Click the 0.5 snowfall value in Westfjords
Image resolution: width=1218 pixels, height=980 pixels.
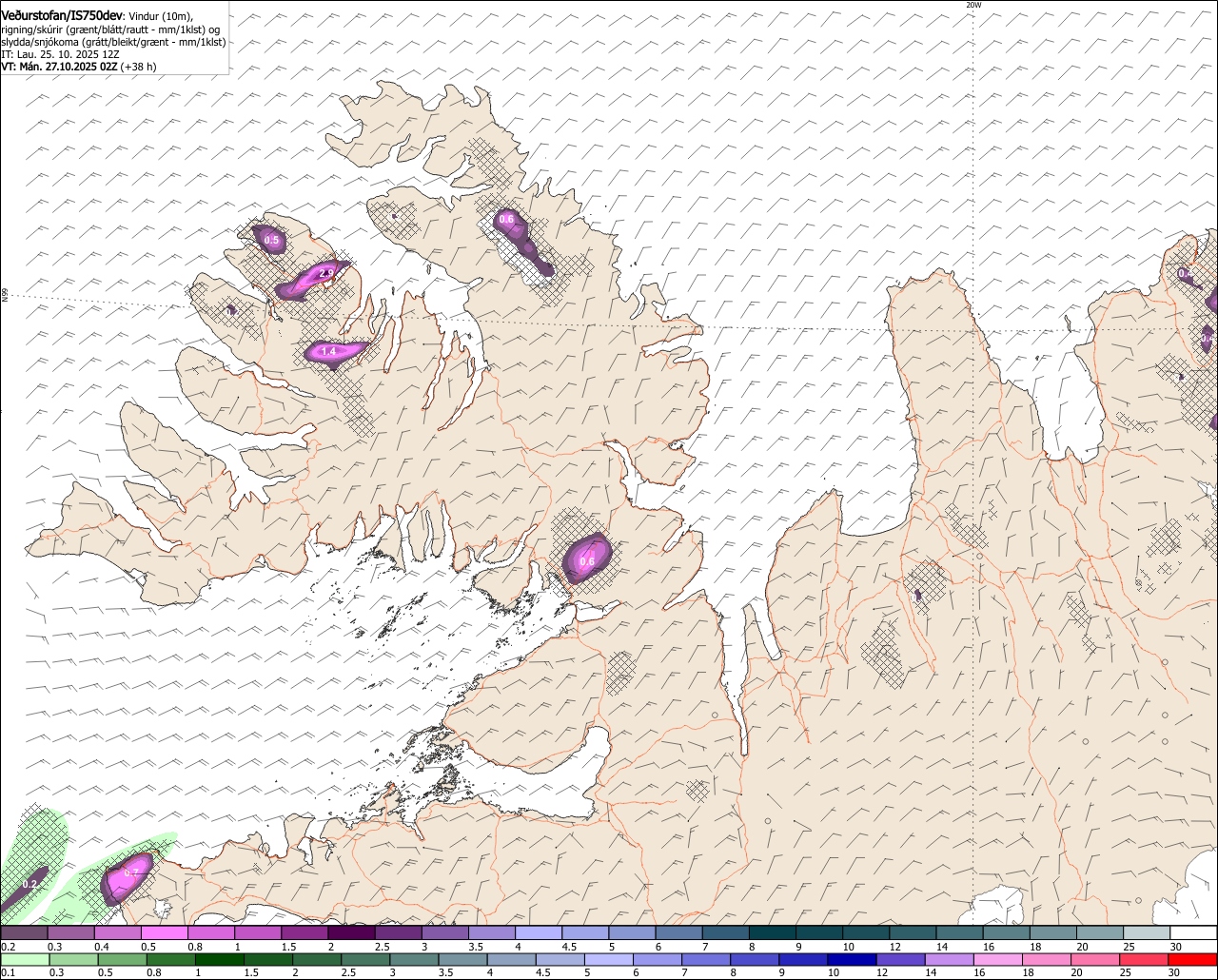click(x=271, y=241)
